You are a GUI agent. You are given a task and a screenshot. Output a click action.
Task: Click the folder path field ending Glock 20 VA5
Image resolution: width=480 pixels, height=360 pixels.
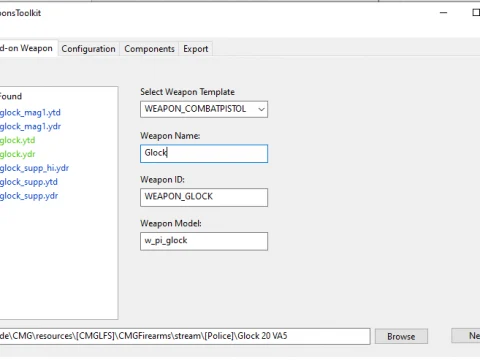pyautogui.click(x=185, y=336)
